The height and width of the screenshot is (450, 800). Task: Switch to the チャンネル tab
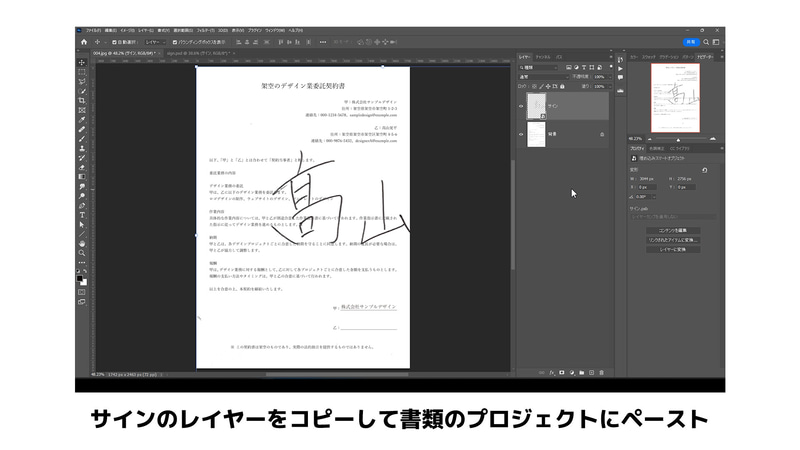click(x=543, y=57)
